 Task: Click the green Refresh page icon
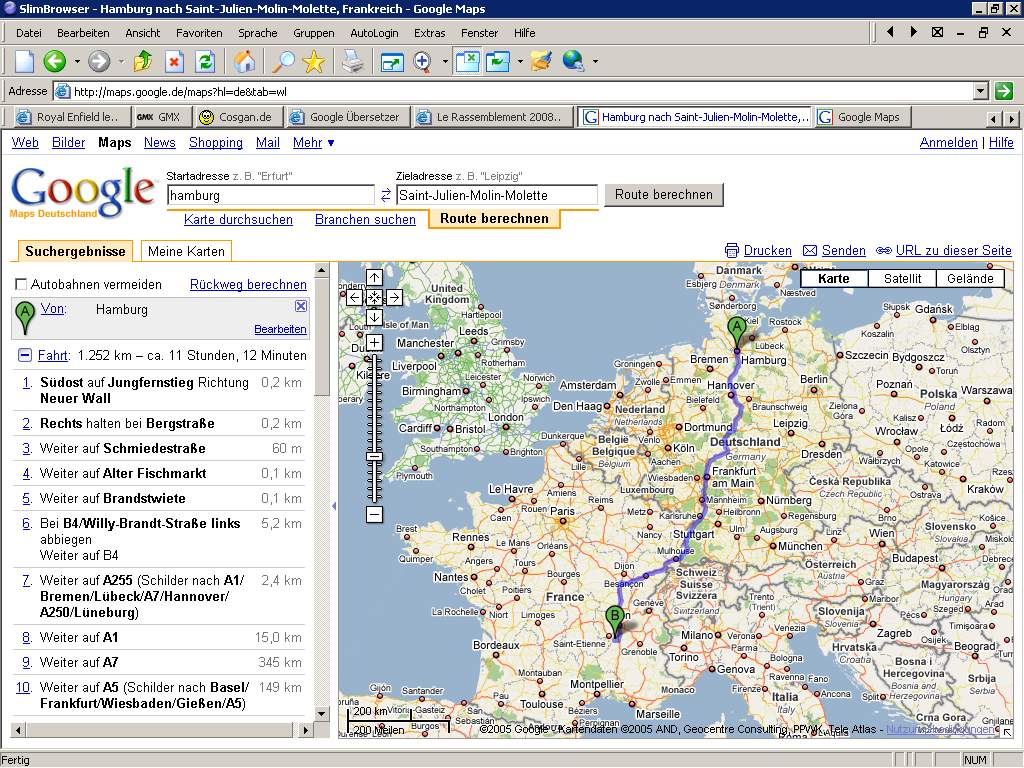(x=205, y=62)
